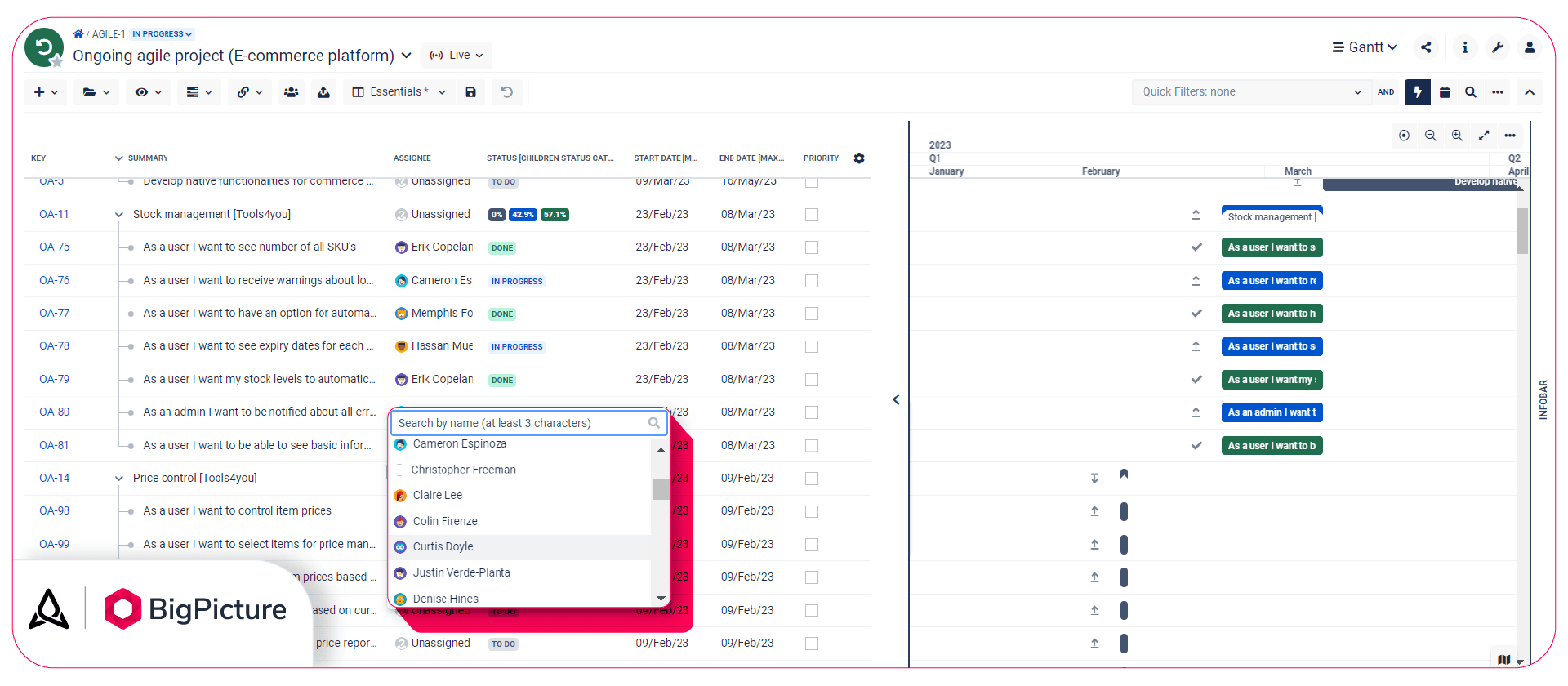Screen dimensions: 1568x686
Task: Tick priority checkbox for OA-79
Action: point(812,380)
